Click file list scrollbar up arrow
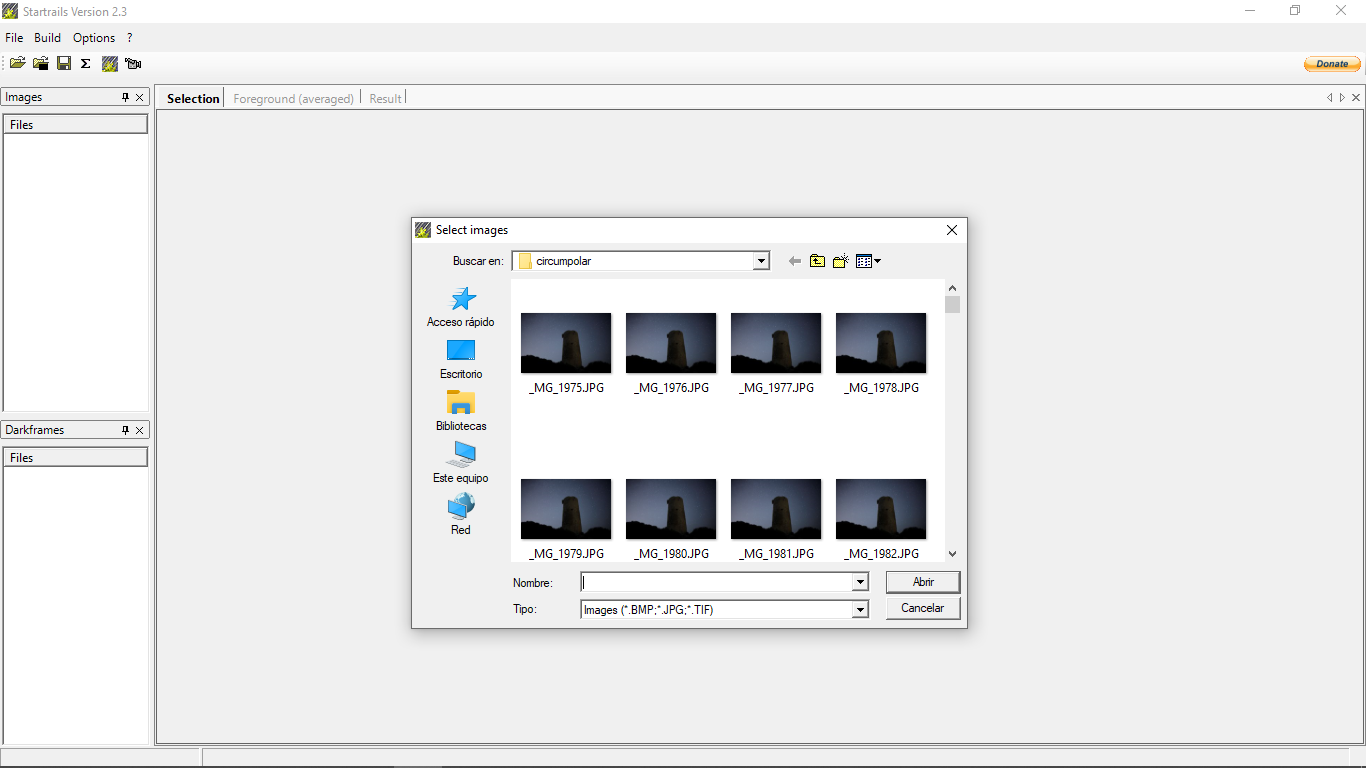 click(952, 288)
